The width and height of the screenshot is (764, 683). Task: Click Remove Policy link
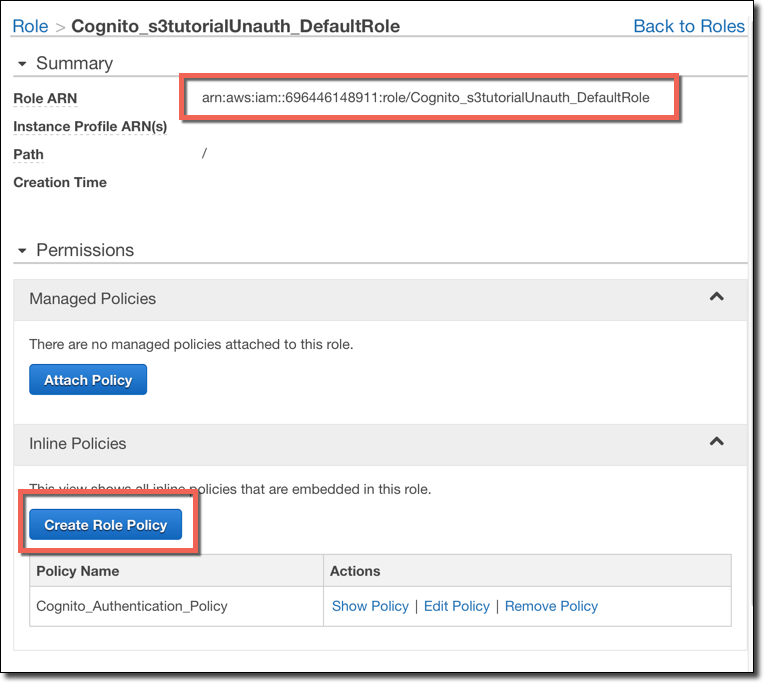click(551, 606)
